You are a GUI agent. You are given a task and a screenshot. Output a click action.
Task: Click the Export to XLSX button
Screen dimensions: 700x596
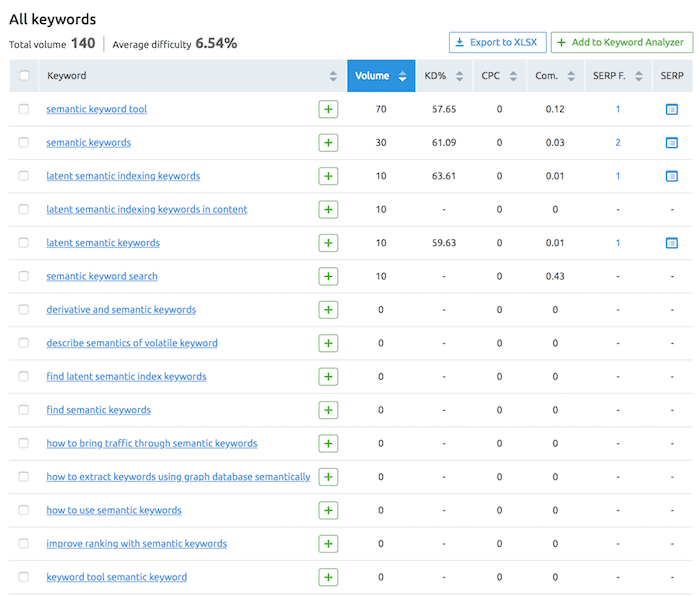[497, 42]
